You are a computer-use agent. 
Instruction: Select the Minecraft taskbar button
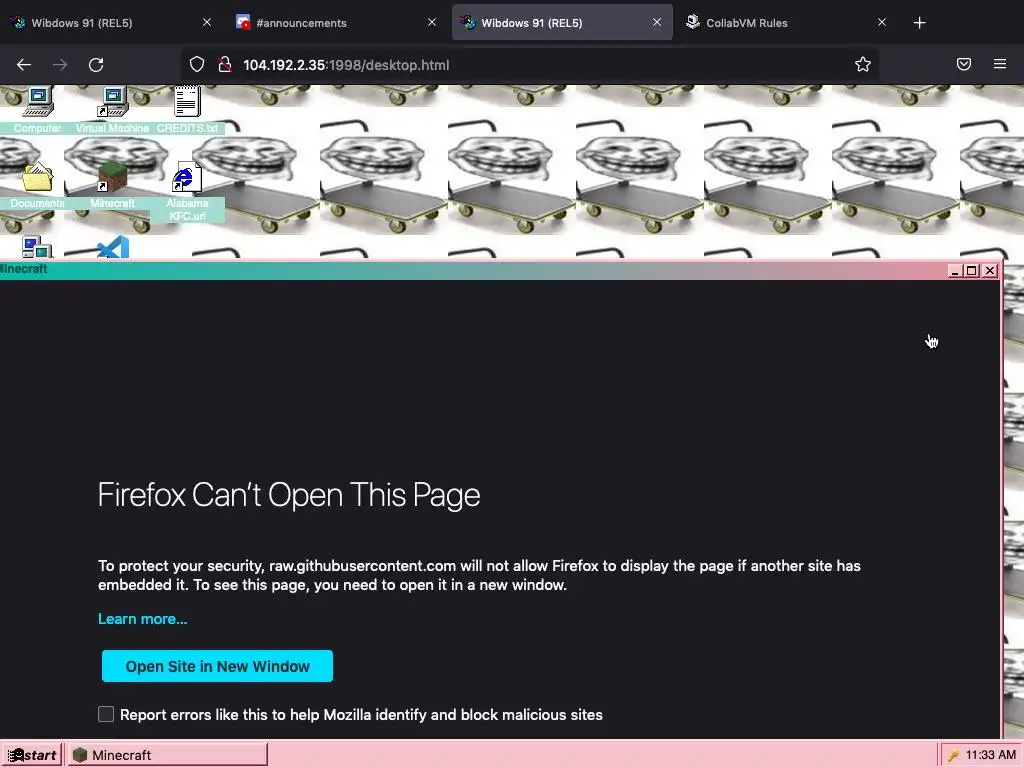(167, 755)
